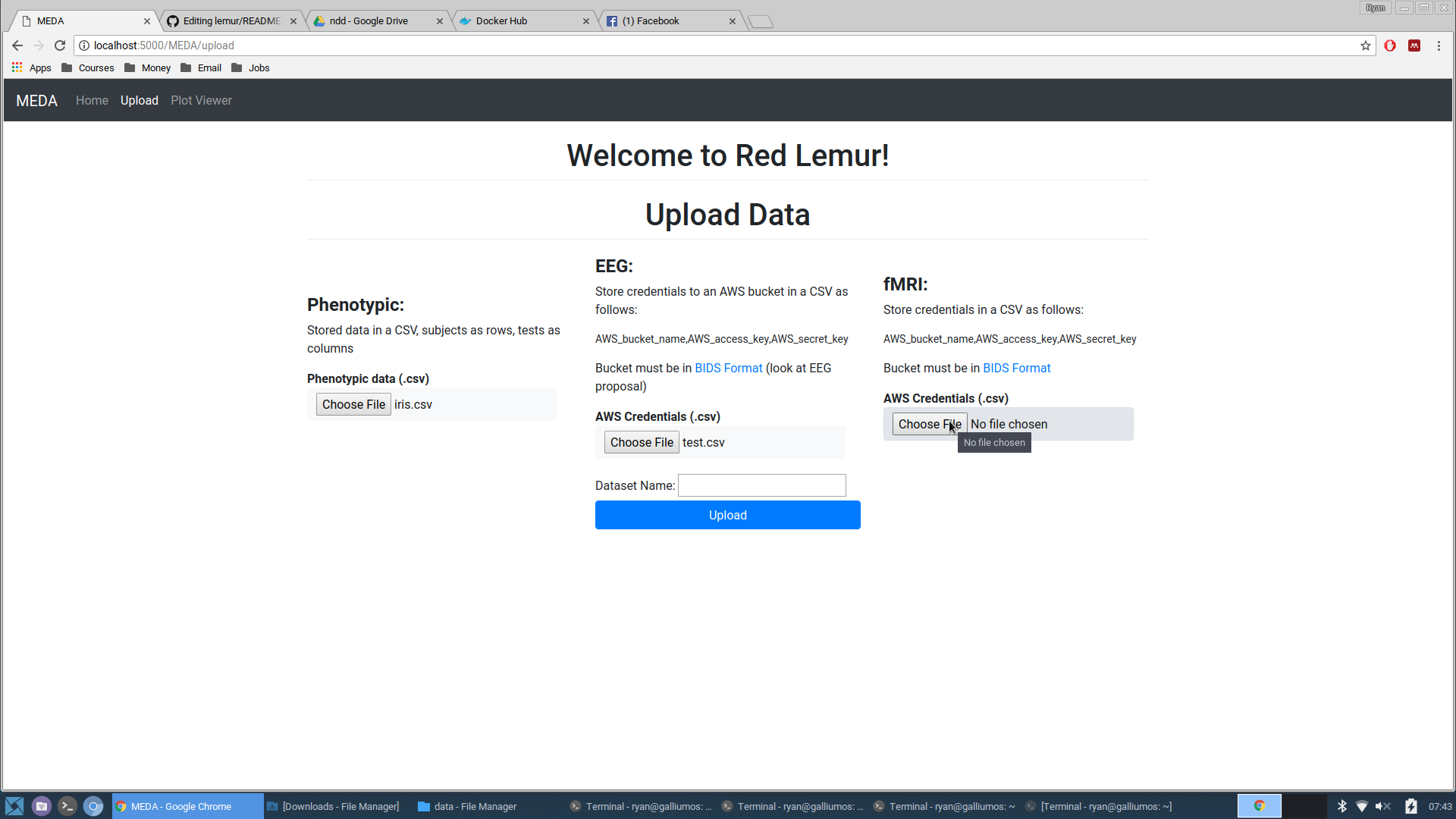The width and height of the screenshot is (1456, 819).
Task: Switch to the Docker Hub tab
Action: [x=500, y=21]
